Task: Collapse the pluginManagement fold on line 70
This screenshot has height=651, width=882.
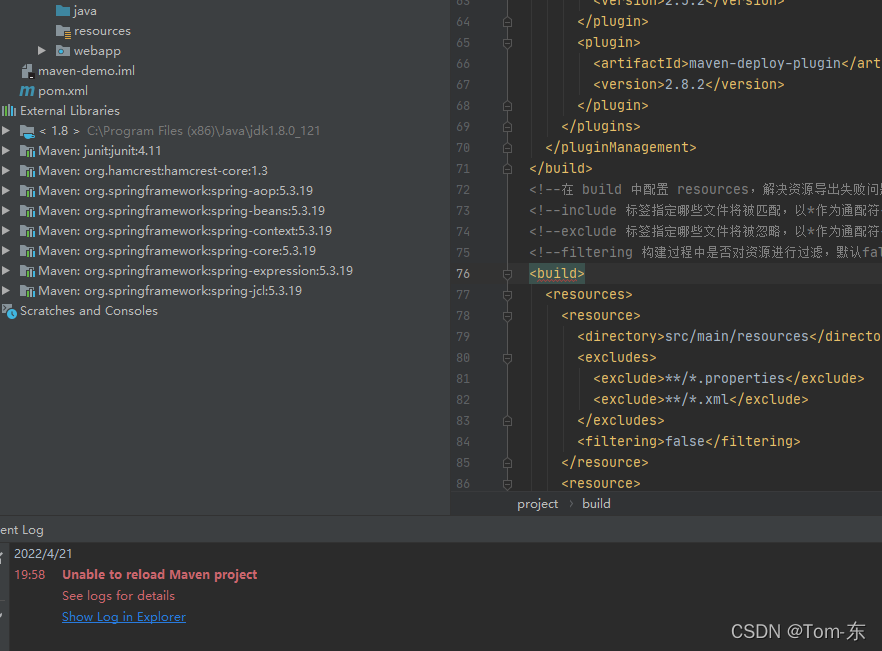Action: coord(508,147)
